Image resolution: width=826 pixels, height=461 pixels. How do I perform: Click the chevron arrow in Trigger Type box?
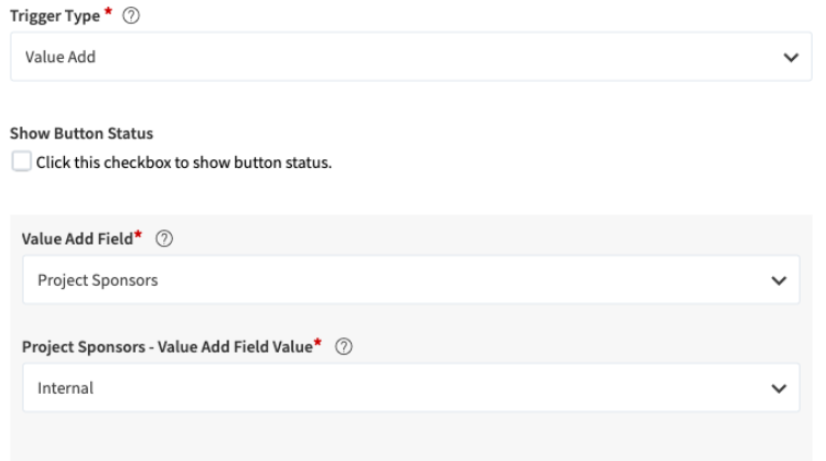click(790, 58)
